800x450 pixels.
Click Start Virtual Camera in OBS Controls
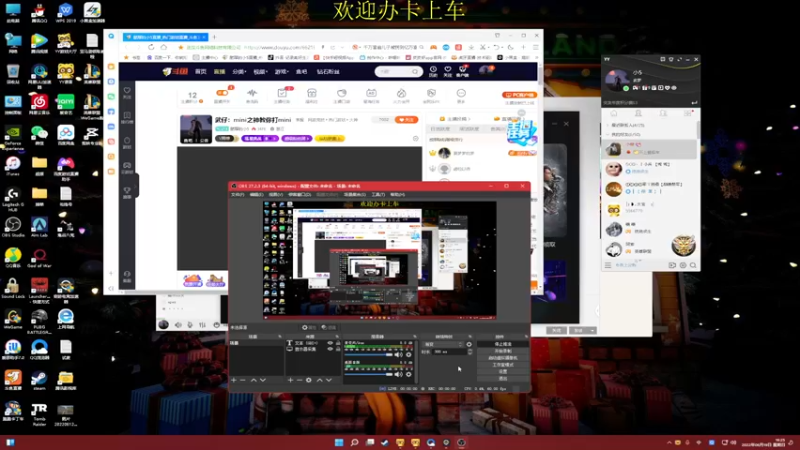(503, 358)
